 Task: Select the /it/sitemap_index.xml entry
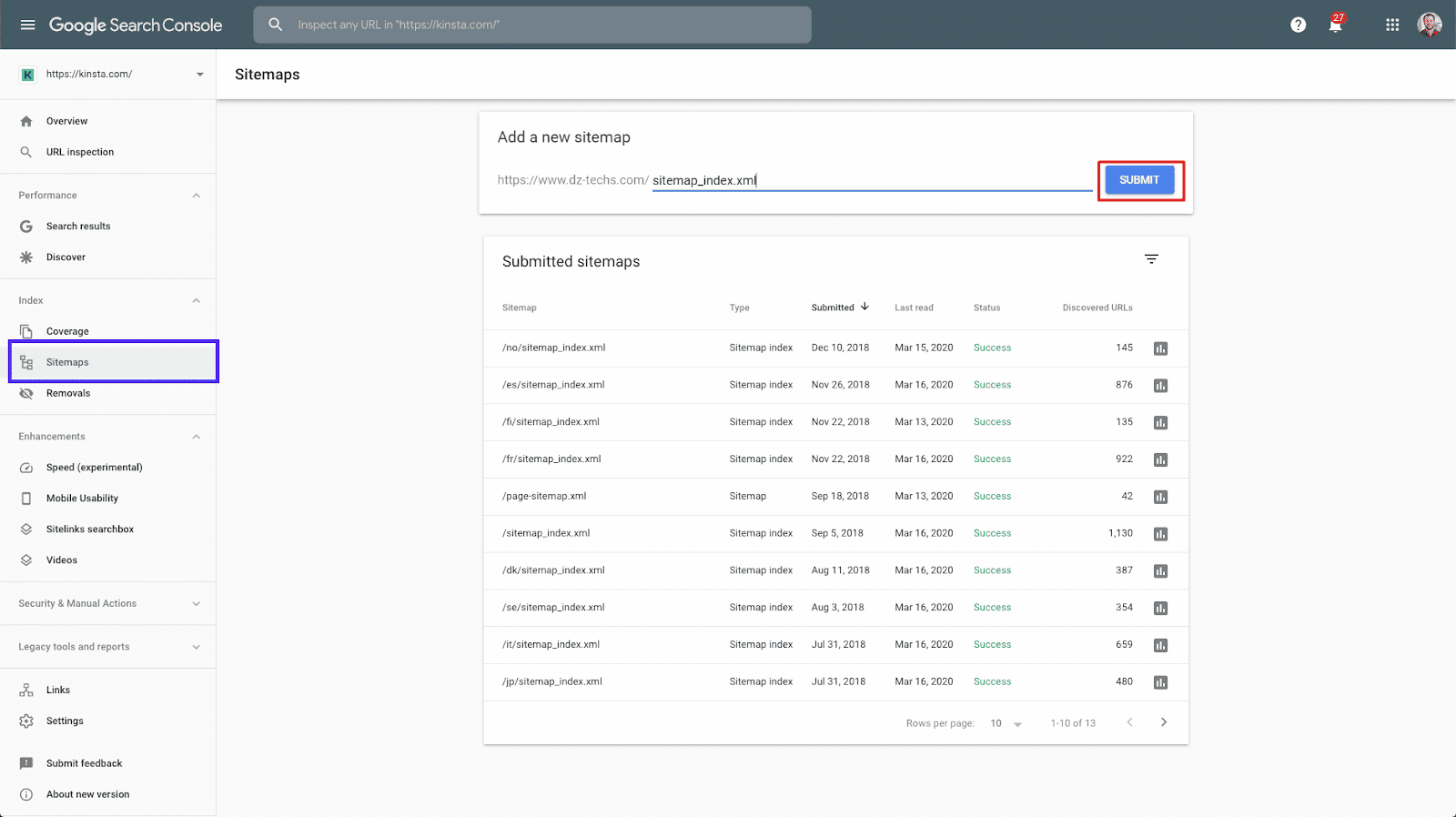(x=551, y=644)
